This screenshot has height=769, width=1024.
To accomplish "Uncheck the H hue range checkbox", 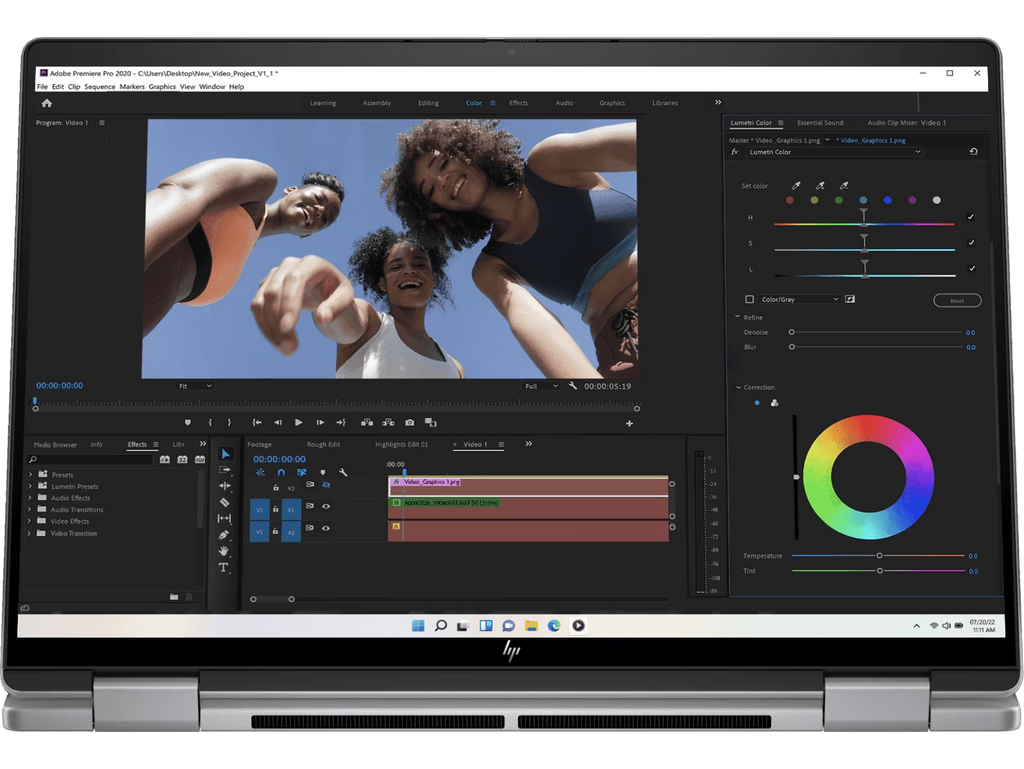I will 970,217.
